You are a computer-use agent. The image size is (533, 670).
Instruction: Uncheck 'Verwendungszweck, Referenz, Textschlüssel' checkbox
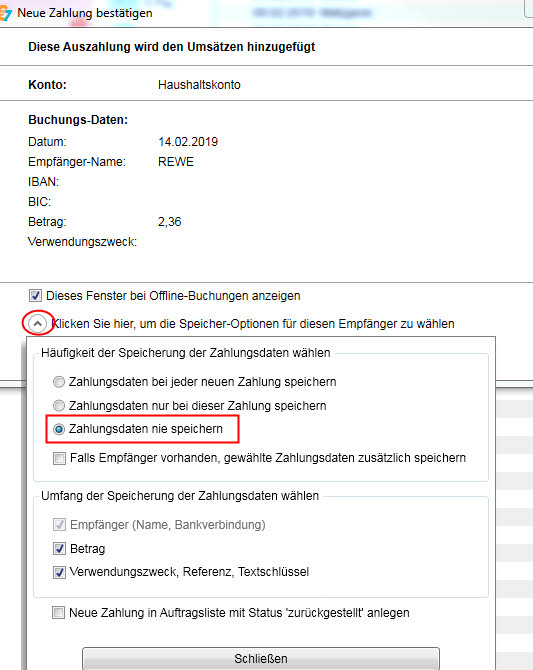[59, 572]
